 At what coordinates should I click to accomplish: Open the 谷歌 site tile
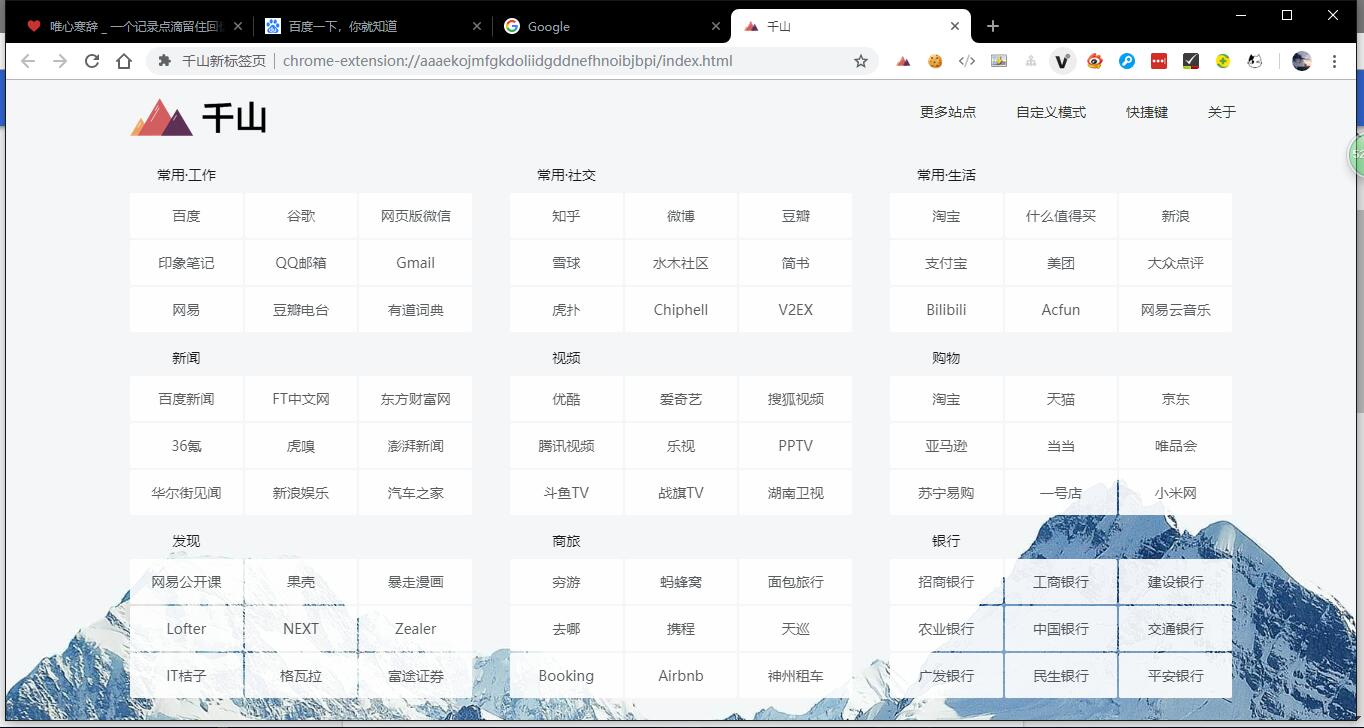(301, 216)
